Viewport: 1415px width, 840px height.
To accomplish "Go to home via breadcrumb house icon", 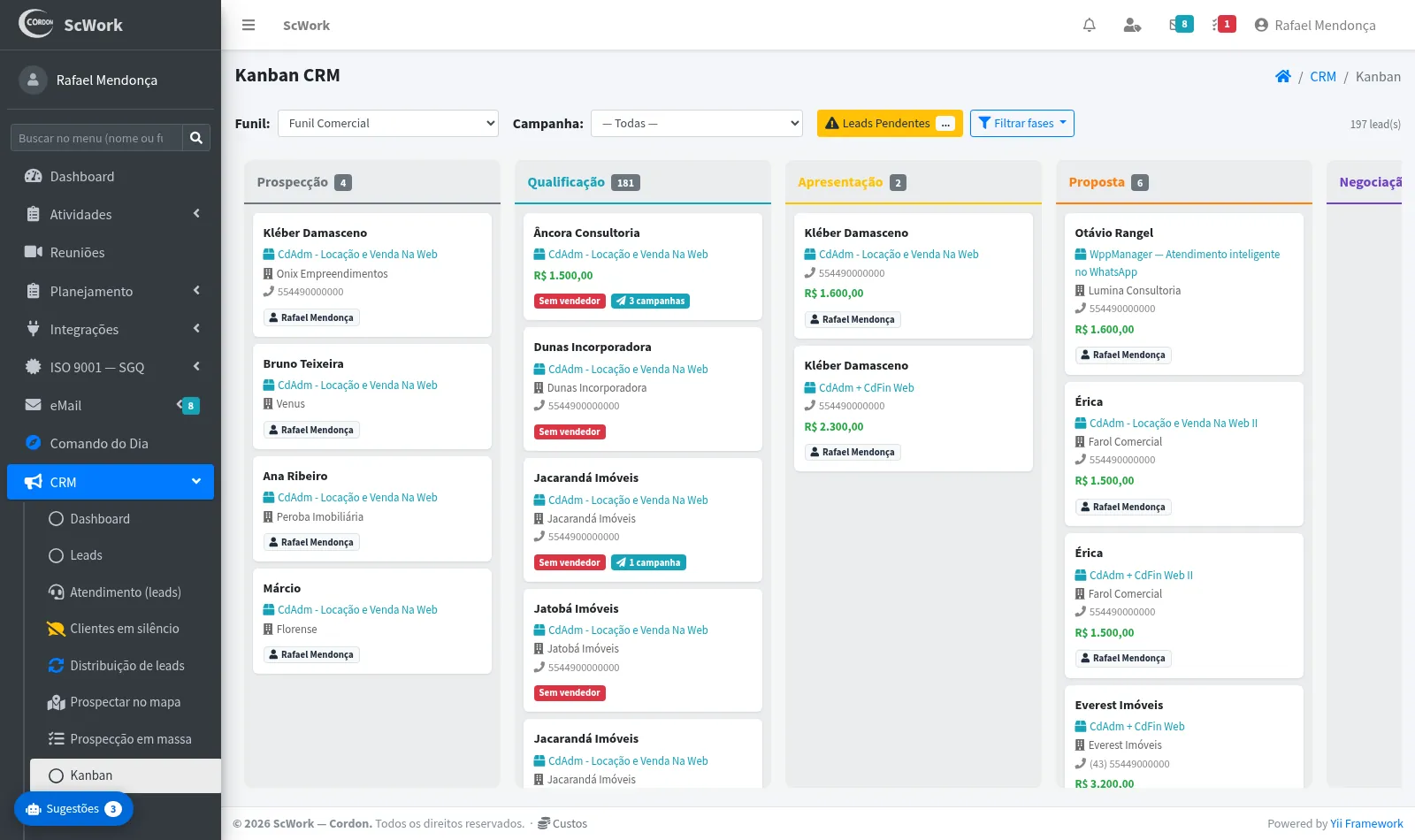I will tap(1283, 76).
